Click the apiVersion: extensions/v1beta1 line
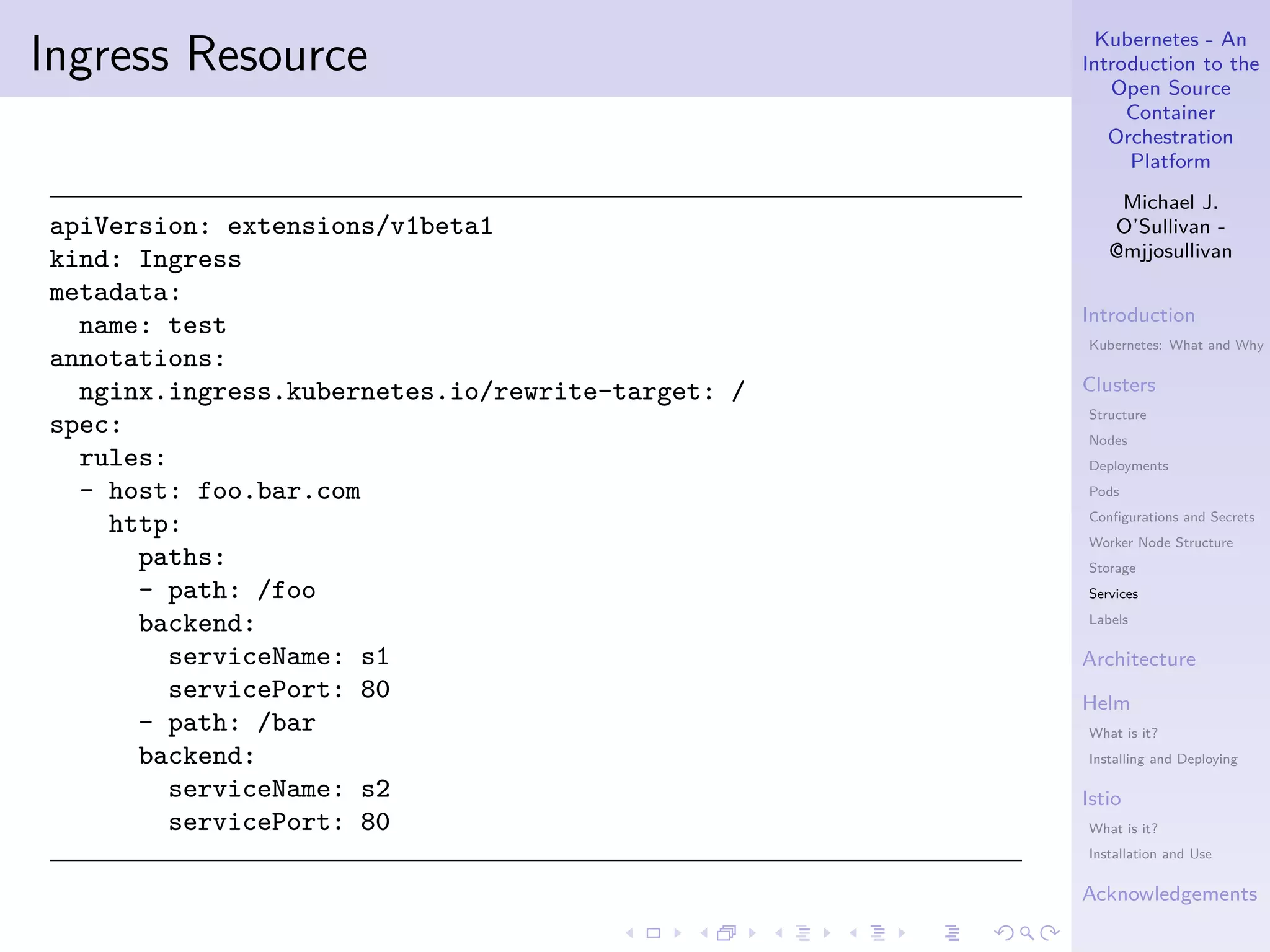The image size is (1270, 952). (271, 226)
